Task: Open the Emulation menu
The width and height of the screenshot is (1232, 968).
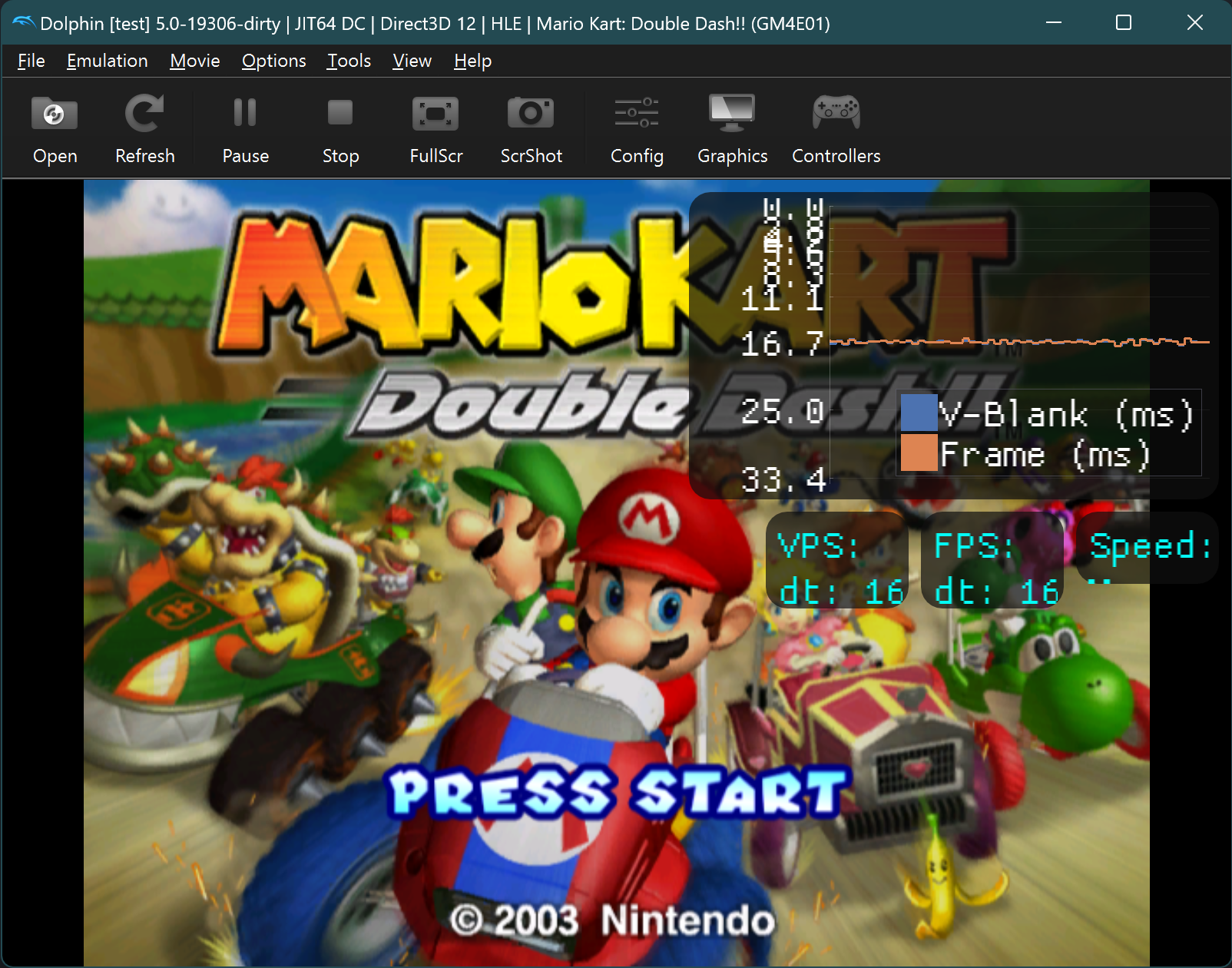Action: pyautogui.click(x=108, y=61)
